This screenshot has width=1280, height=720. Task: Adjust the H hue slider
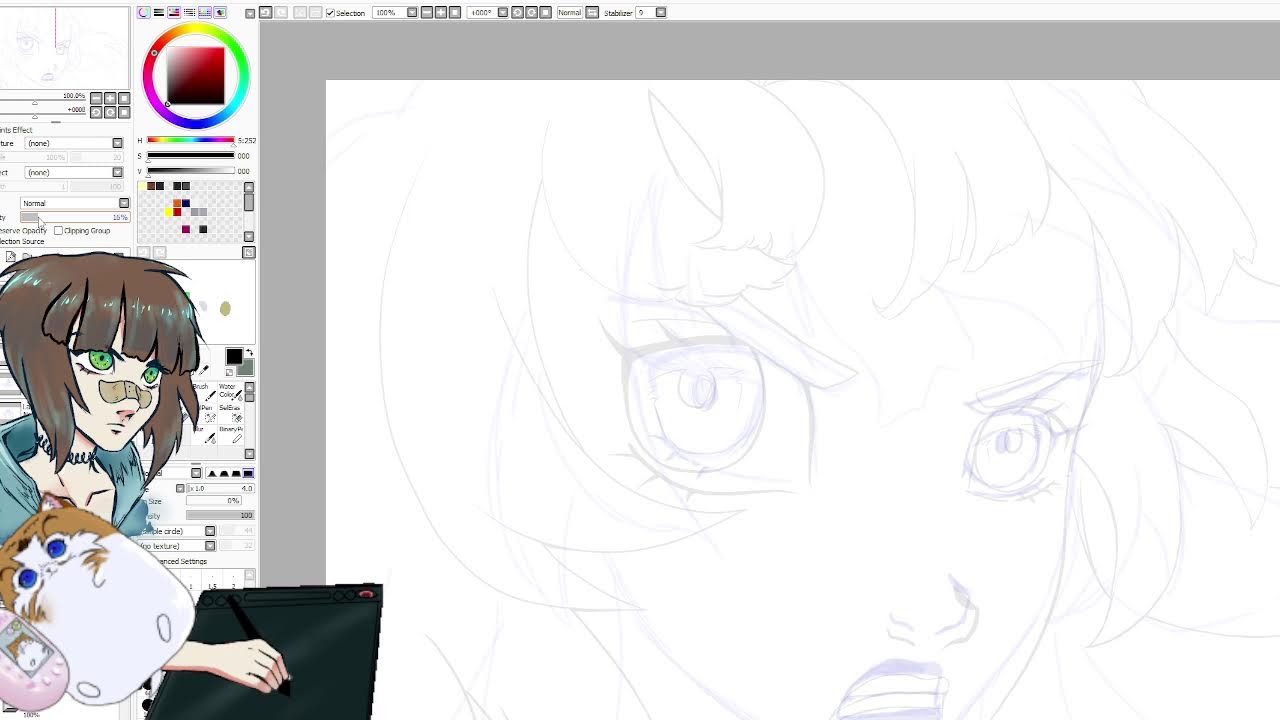pos(191,140)
